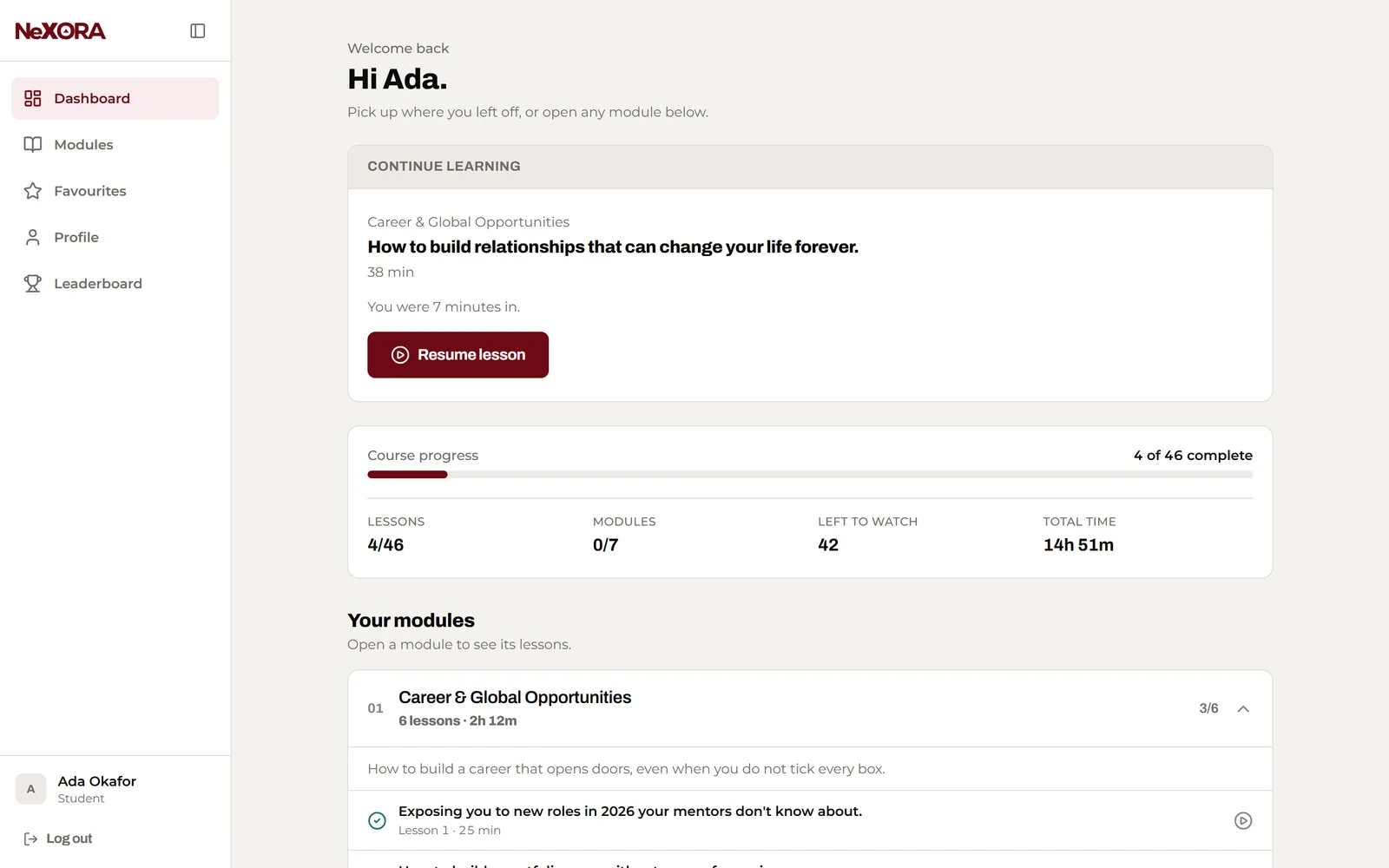Click the 'Your modules' heading

411,621
